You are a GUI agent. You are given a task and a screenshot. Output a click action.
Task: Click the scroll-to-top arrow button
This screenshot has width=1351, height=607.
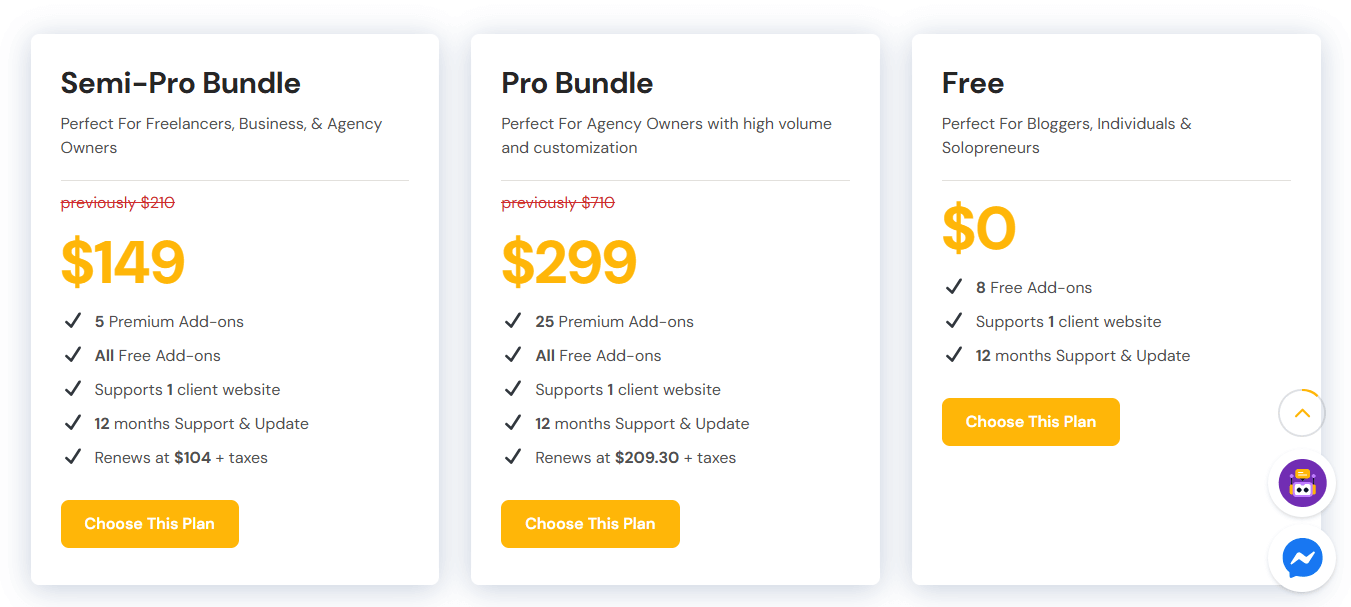1302,412
